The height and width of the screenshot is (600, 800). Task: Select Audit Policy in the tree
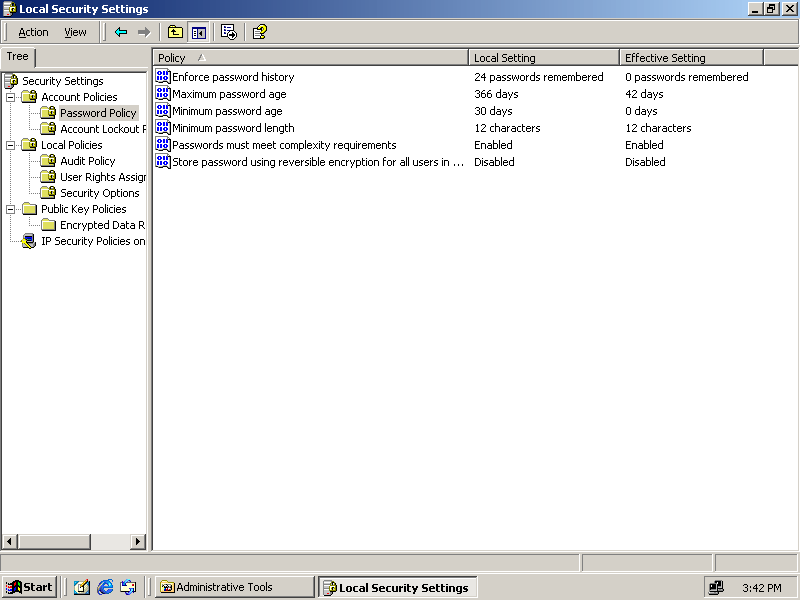[x=87, y=161]
